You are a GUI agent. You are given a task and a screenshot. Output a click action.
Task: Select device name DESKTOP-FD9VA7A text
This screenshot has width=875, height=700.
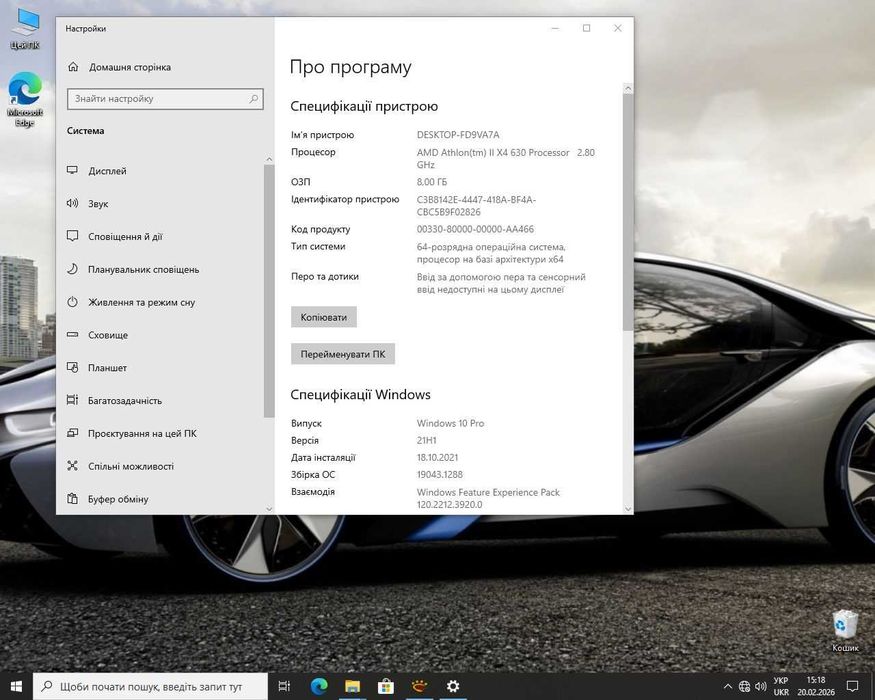point(458,135)
